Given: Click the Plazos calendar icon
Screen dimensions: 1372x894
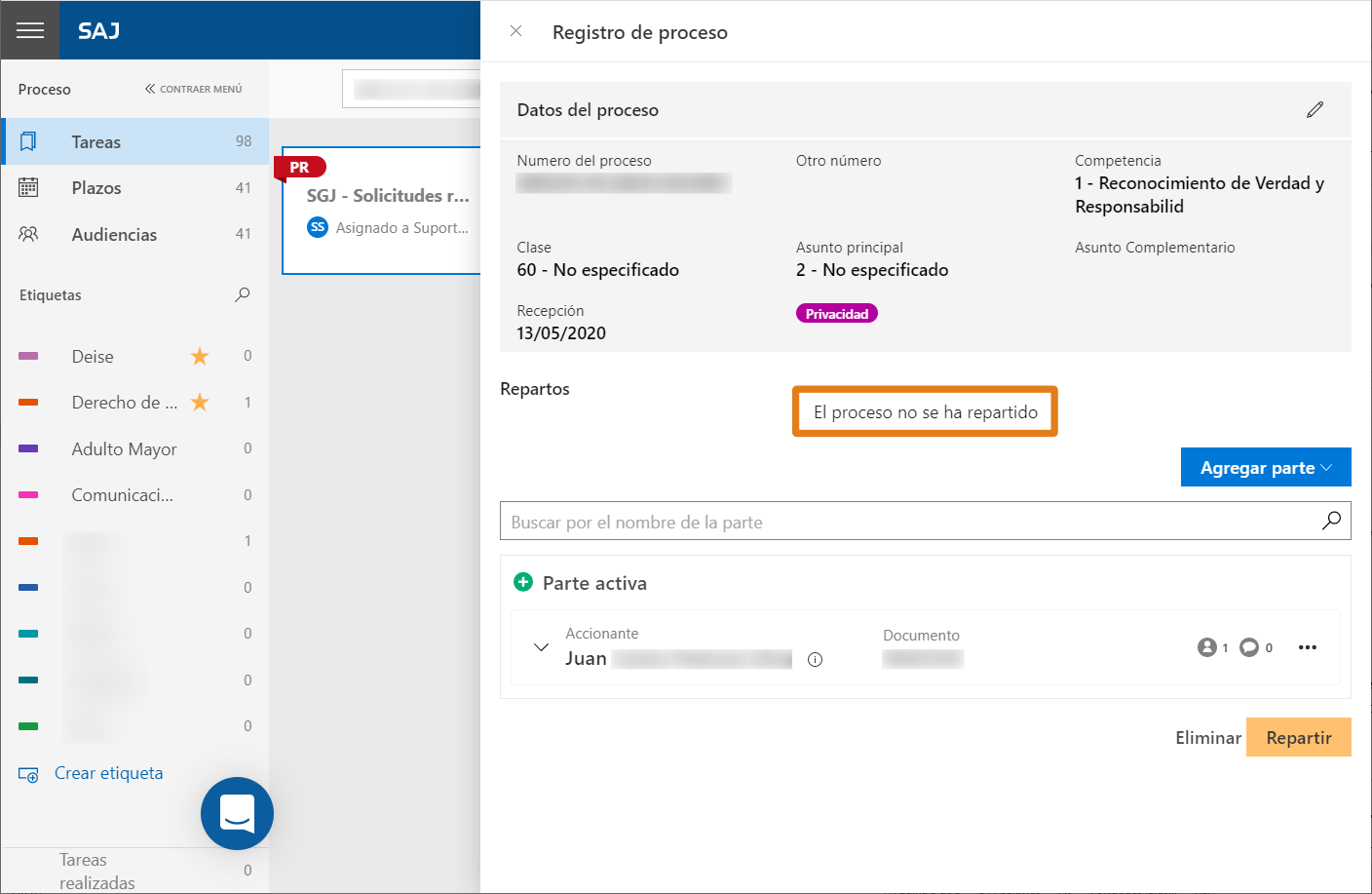Looking at the screenshot, I should click(x=29, y=188).
